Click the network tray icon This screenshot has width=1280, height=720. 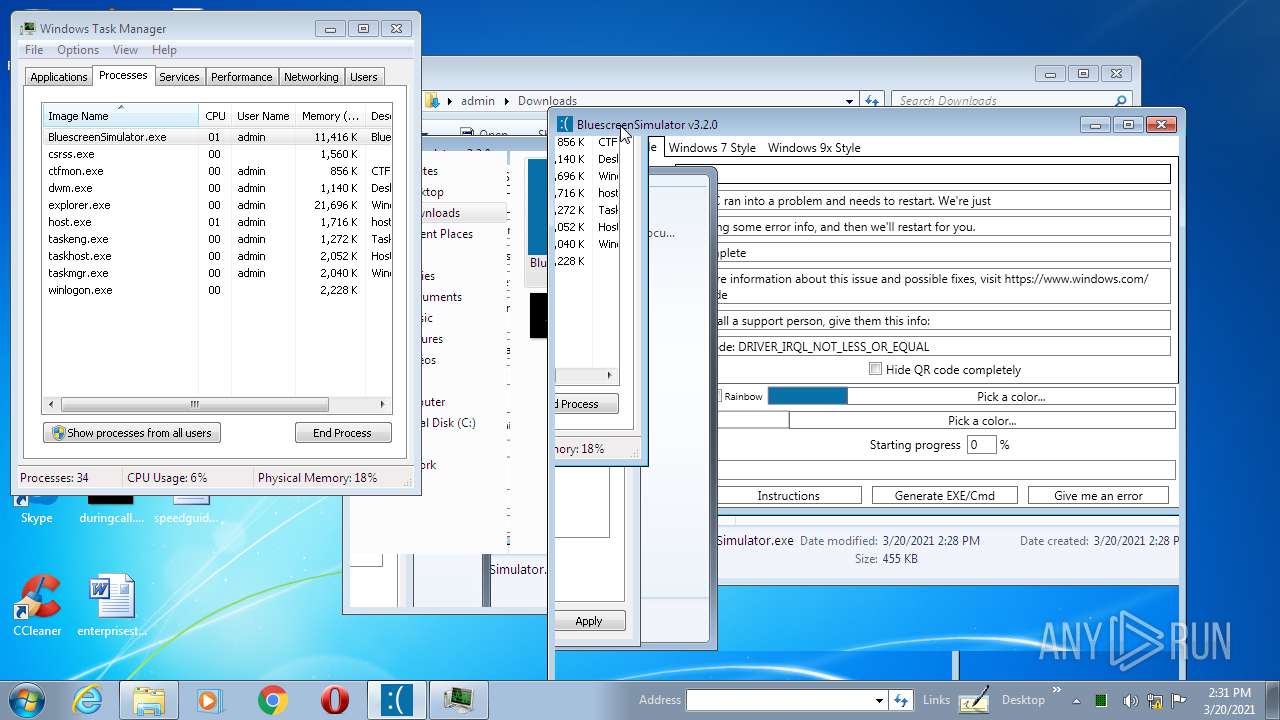coord(1155,701)
